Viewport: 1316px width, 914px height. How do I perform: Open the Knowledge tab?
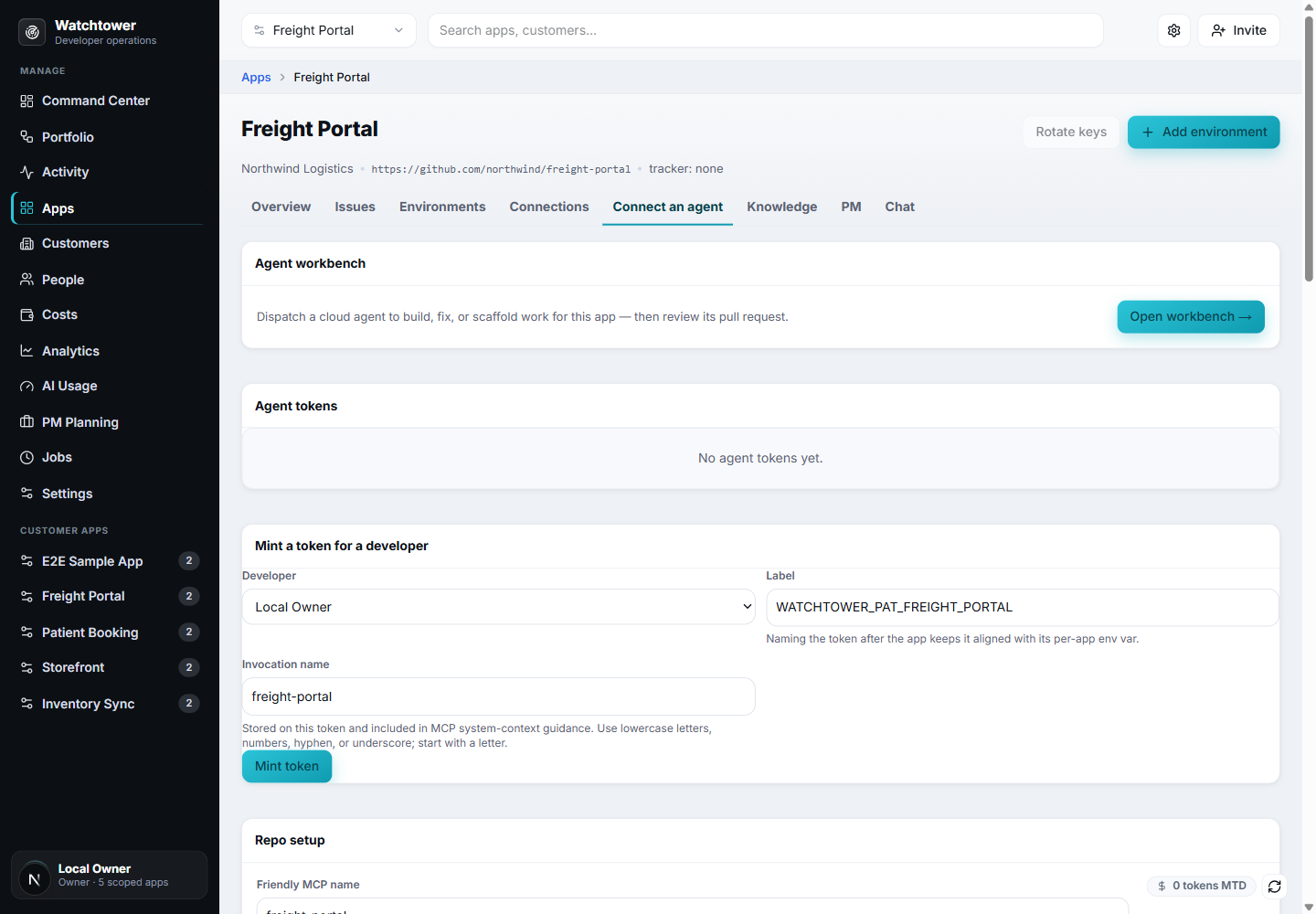tap(782, 207)
